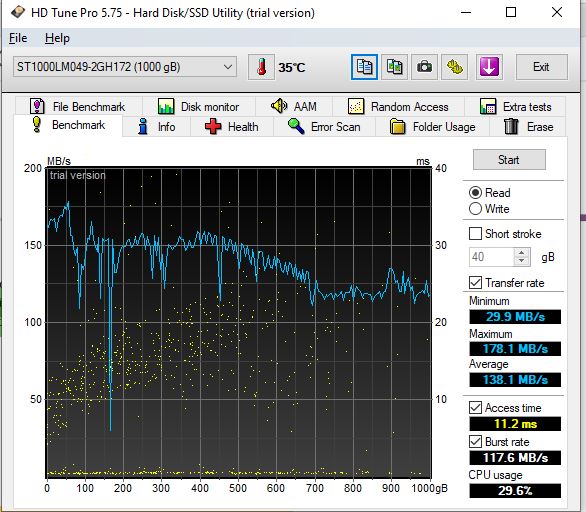
Task: Click the short stroke 40 gB field
Action: (491, 257)
